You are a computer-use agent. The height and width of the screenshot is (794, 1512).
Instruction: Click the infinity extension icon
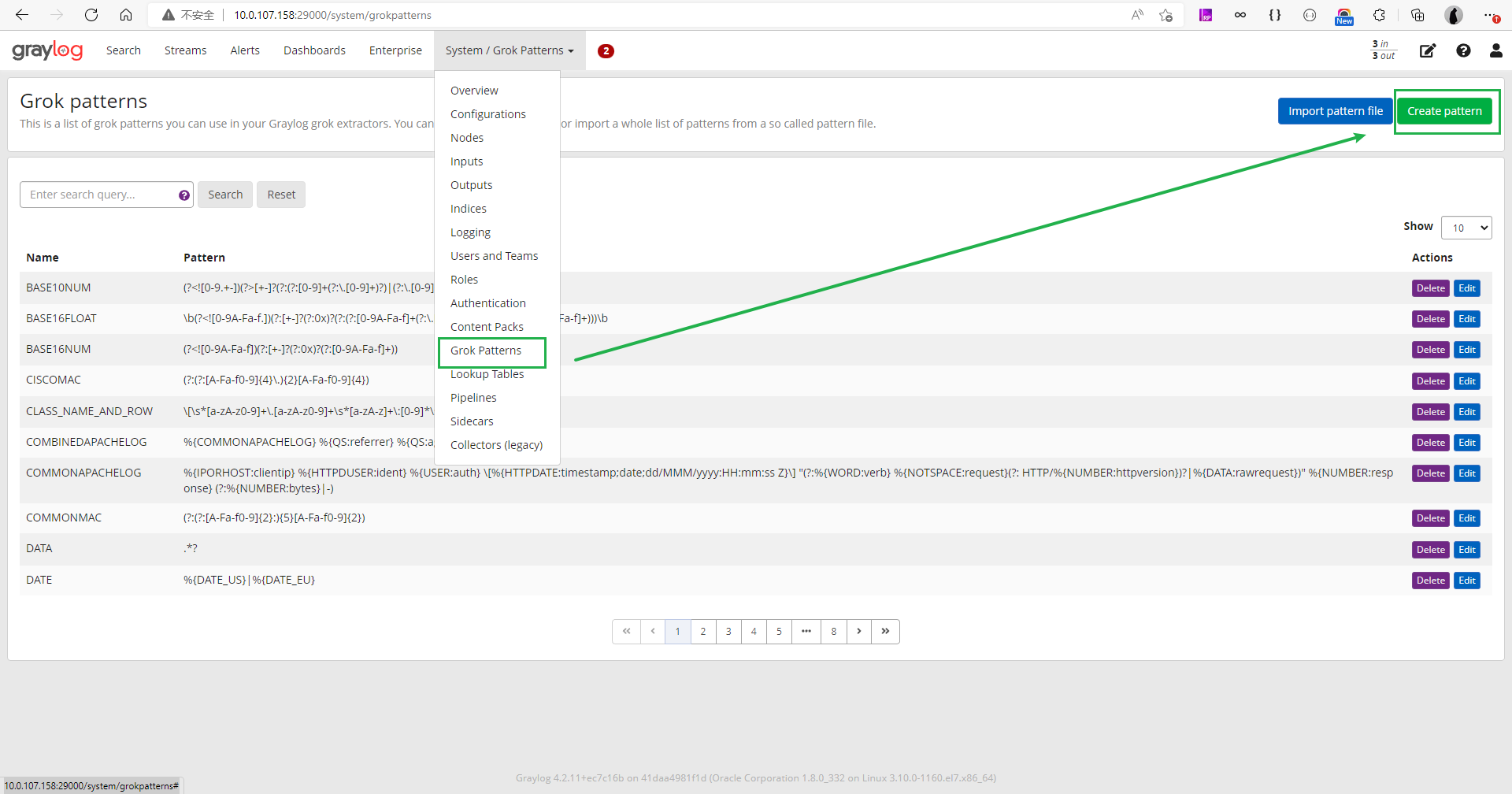(x=1240, y=15)
